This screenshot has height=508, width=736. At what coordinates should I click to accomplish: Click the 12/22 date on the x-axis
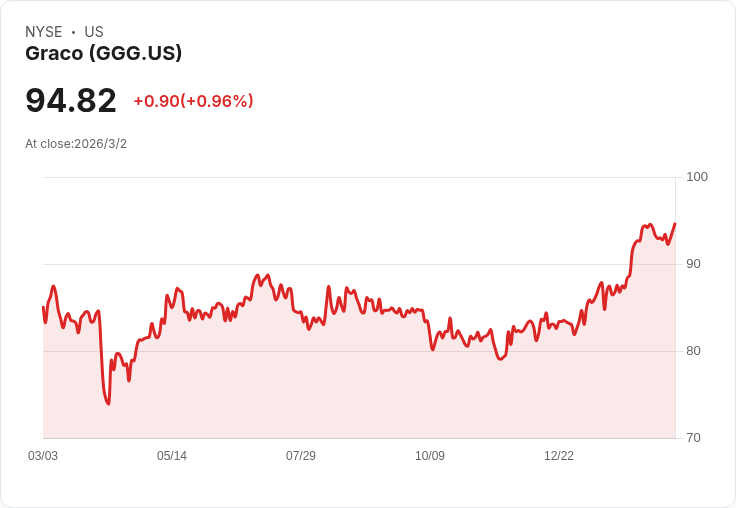559,456
